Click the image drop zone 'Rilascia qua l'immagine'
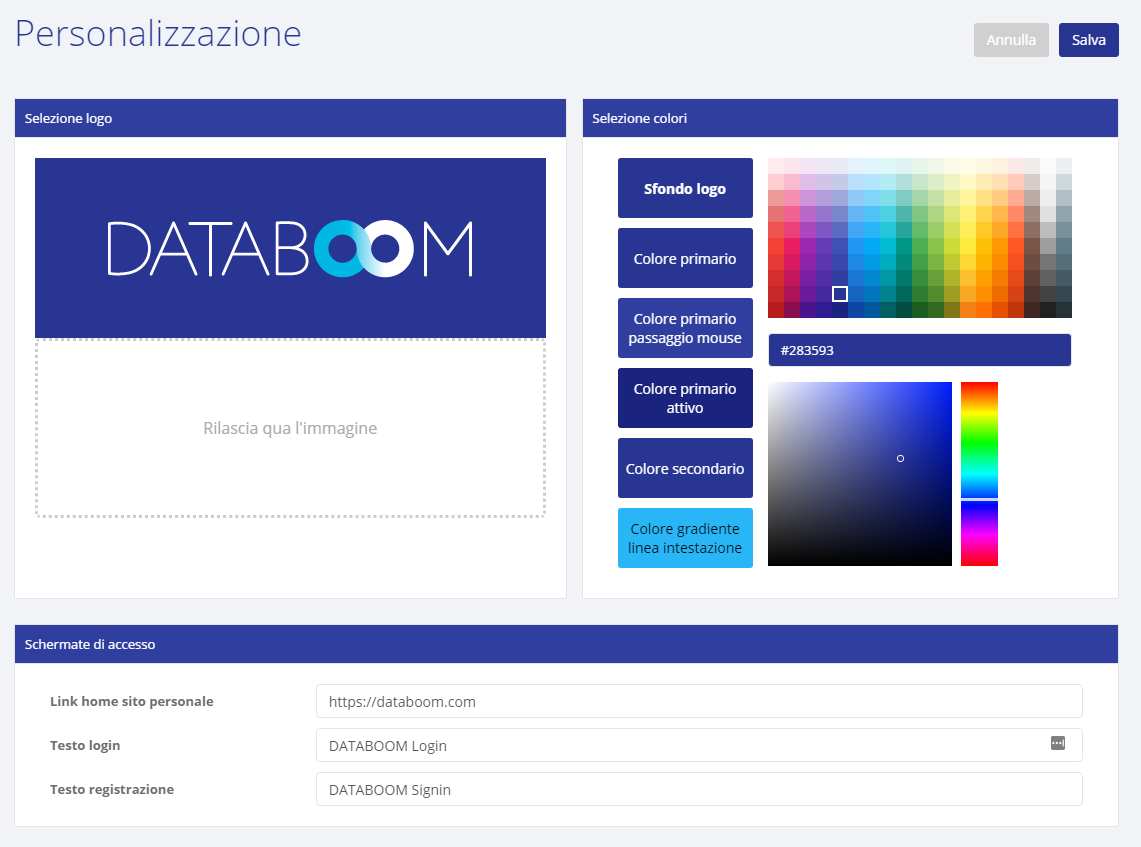 tap(290, 428)
